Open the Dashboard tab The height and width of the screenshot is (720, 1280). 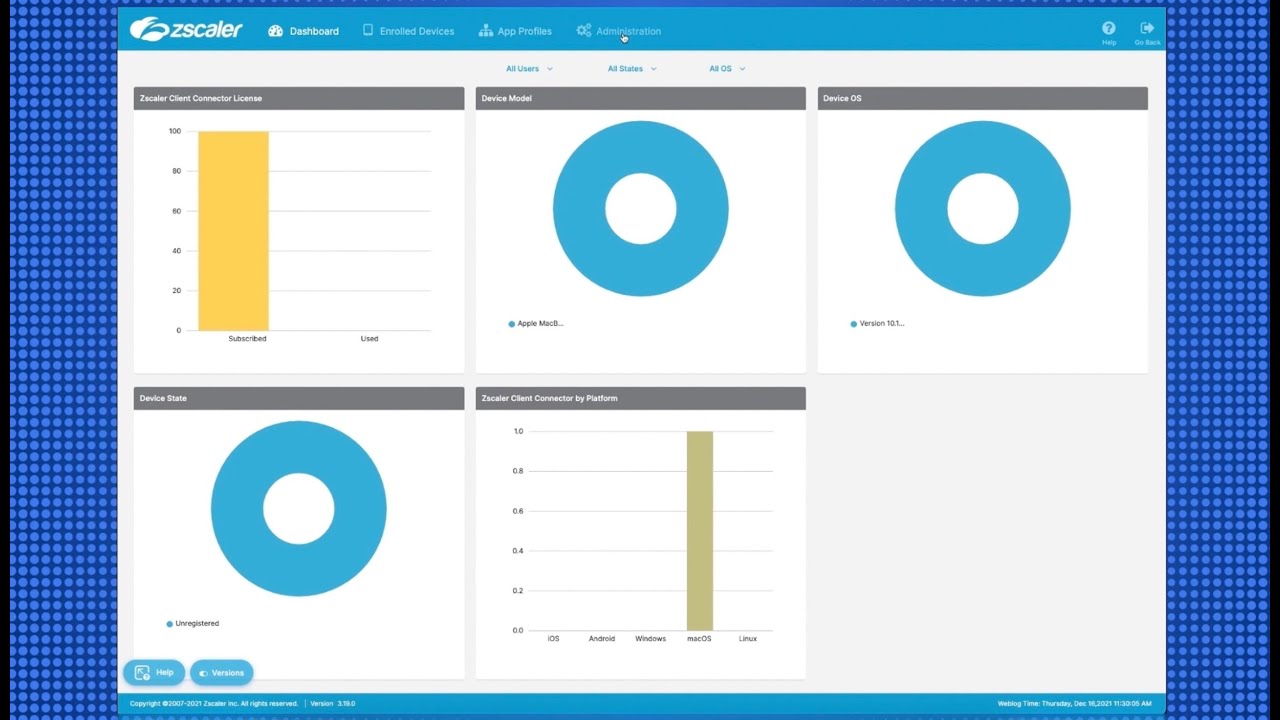(x=304, y=31)
